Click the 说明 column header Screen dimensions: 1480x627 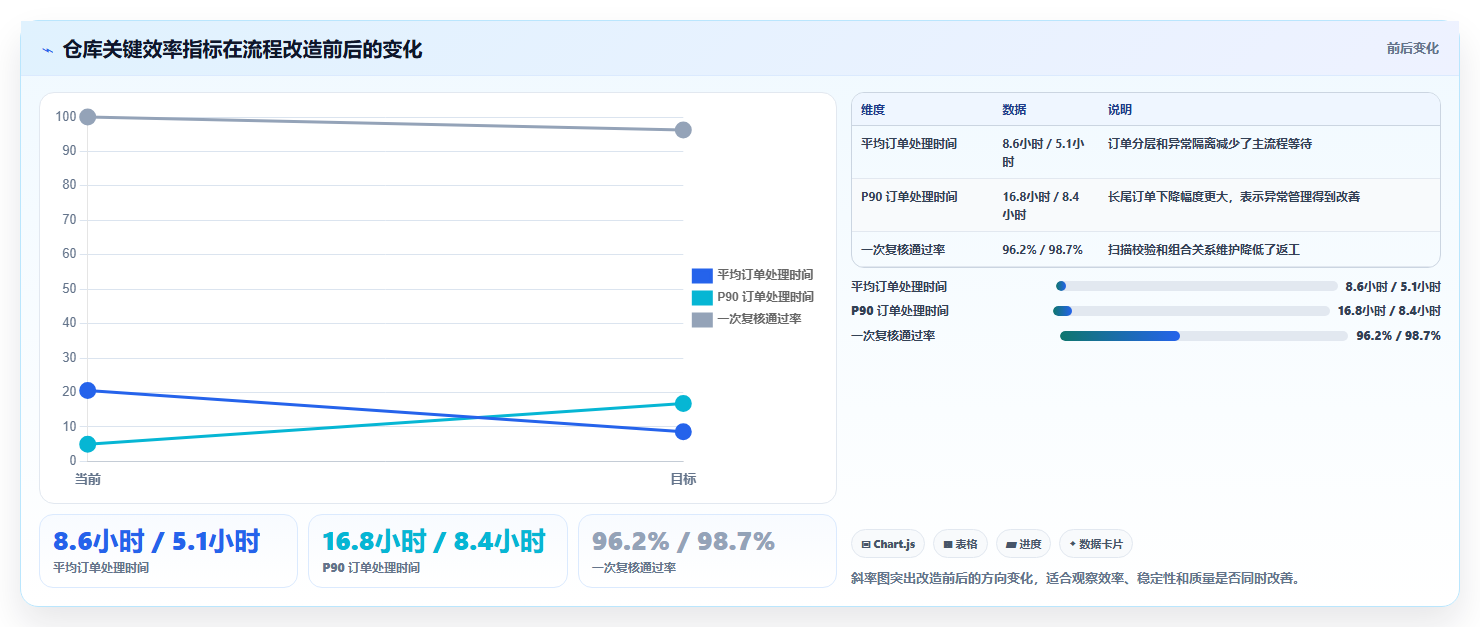tap(1120, 110)
